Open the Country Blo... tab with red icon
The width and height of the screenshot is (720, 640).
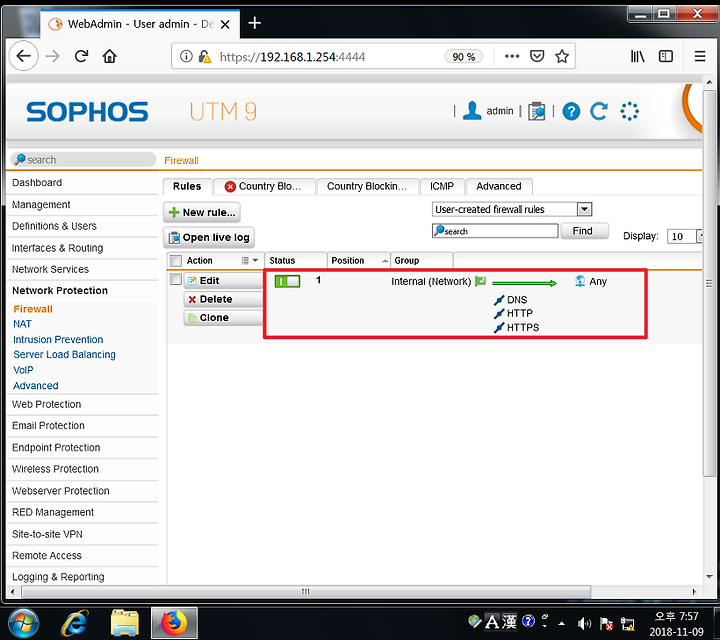pyautogui.click(x=264, y=186)
